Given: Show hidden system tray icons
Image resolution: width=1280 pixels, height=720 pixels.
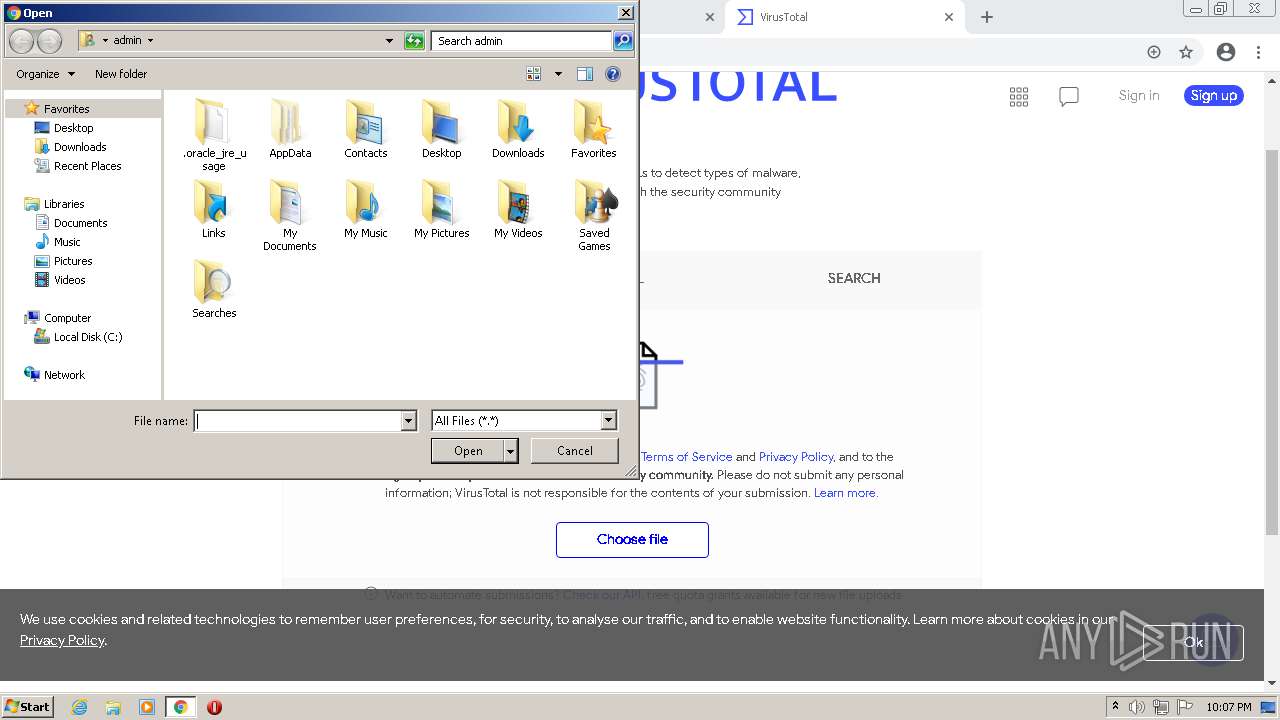Looking at the screenshot, I should click(1116, 707).
